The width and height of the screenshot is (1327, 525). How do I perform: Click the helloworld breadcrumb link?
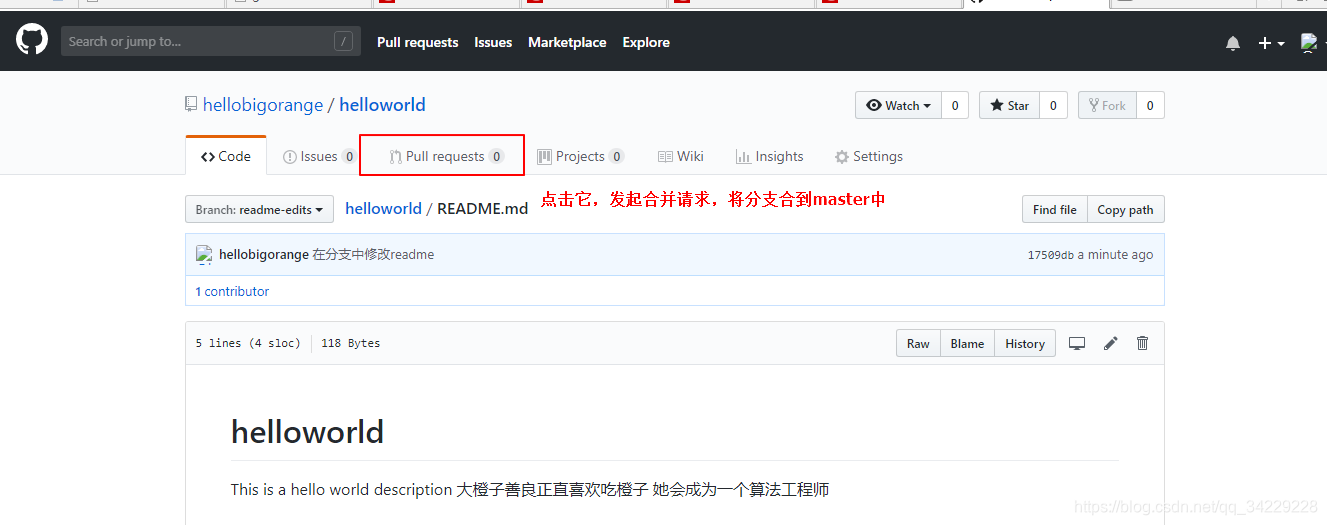point(383,208)
